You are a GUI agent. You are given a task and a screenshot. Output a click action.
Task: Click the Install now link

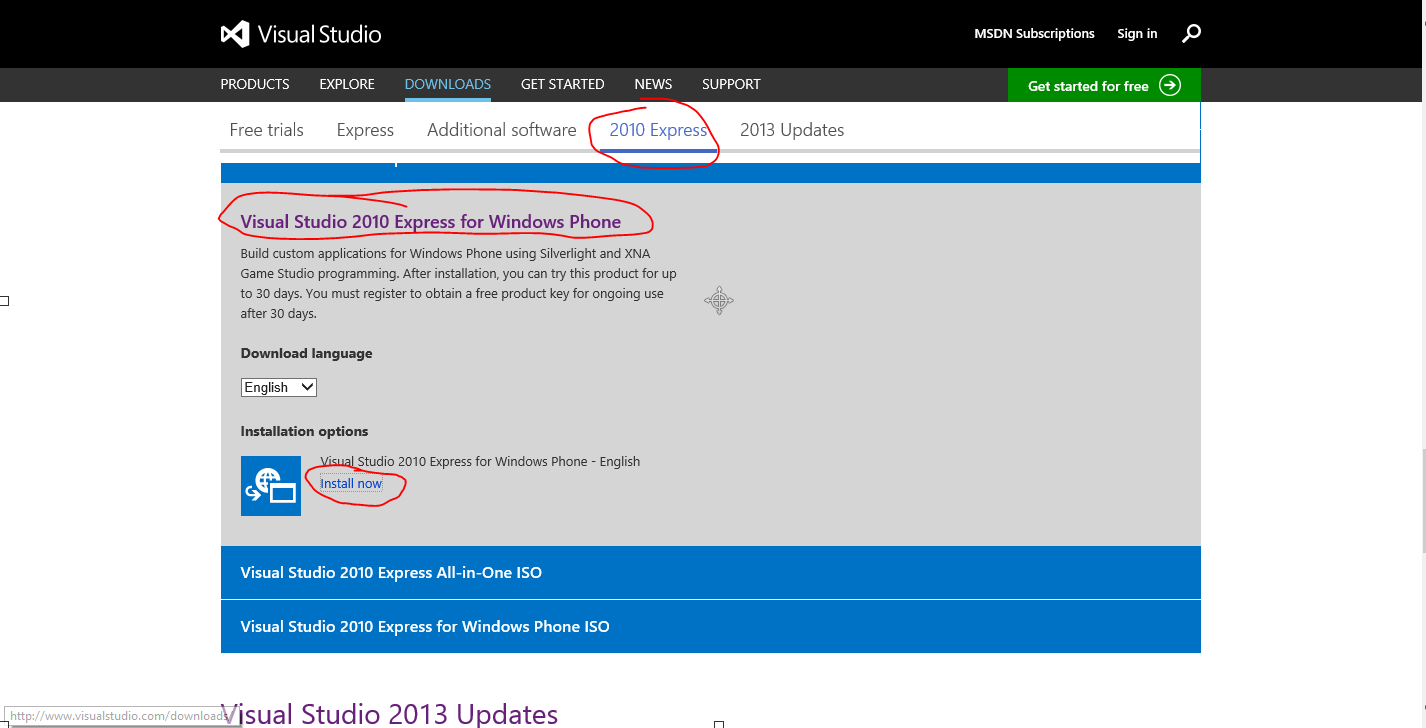click(x=351, y=483)
